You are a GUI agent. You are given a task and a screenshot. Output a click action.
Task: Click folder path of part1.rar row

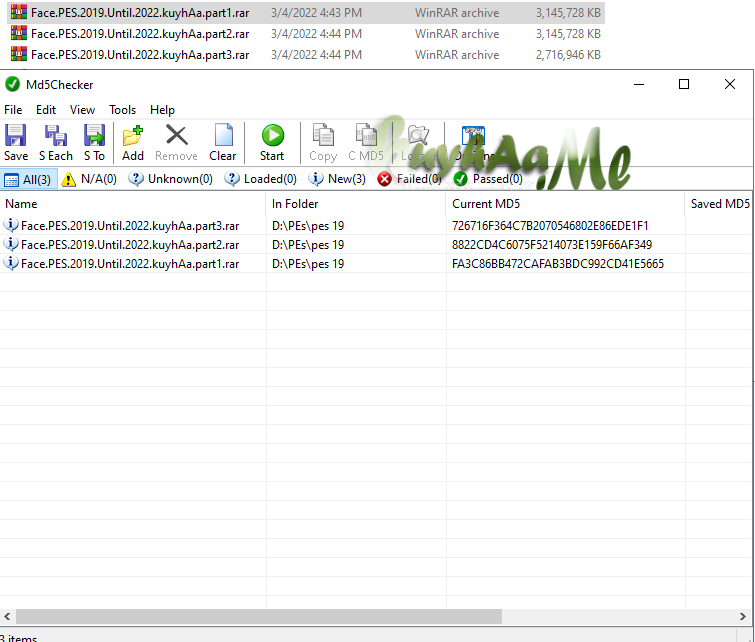pyautogui.click(x=308, y=263)
